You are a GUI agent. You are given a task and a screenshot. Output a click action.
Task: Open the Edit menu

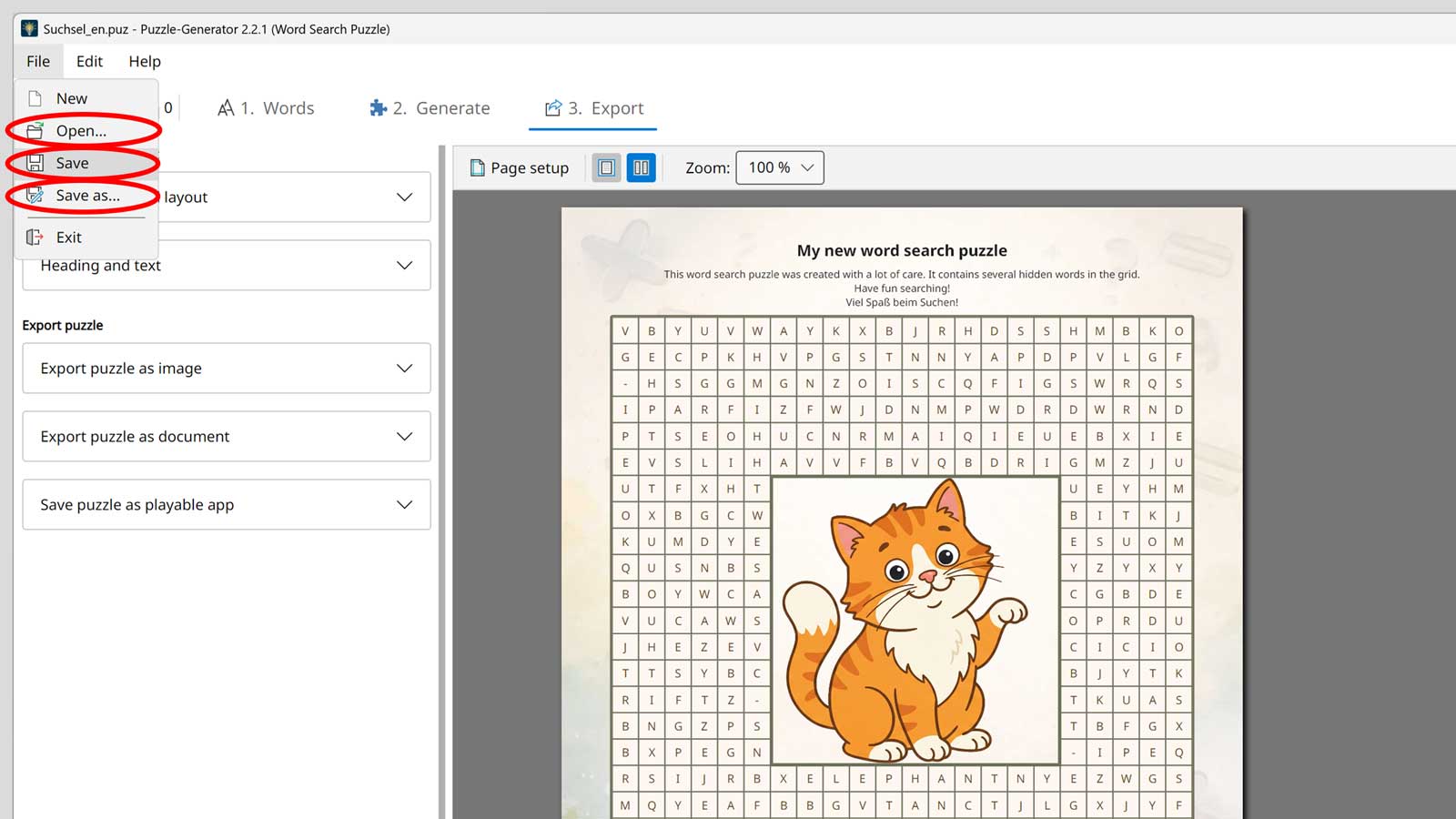pyautogui.click(x=89, y=61)
